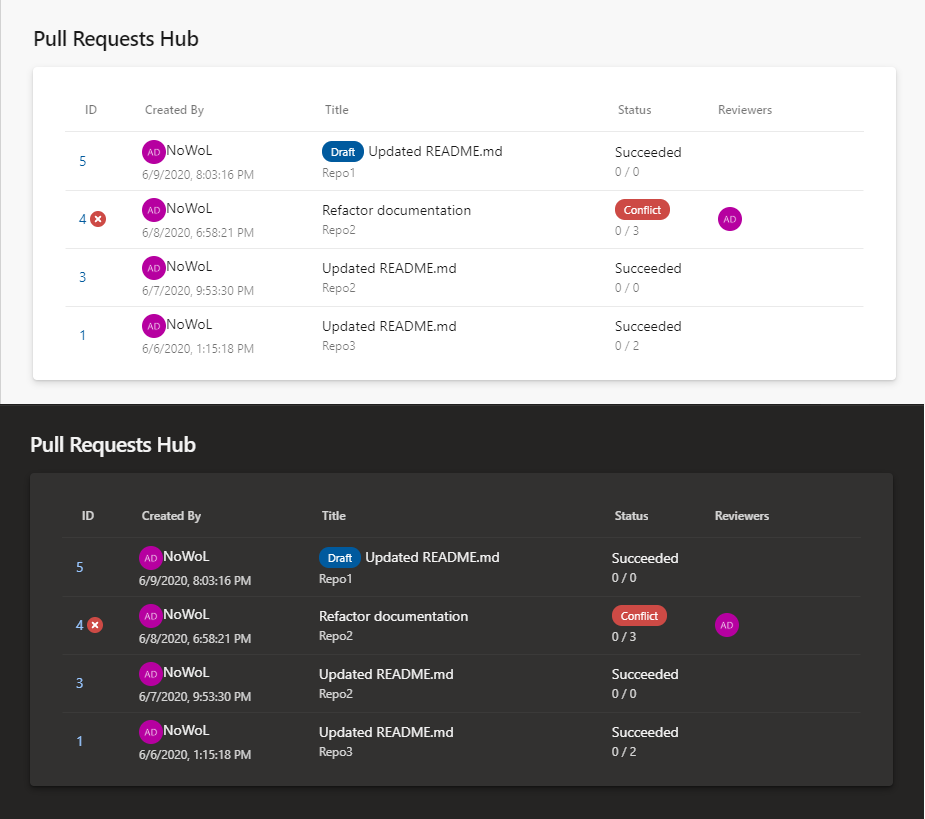Select the Draft badge on Updated README.md

342,151
